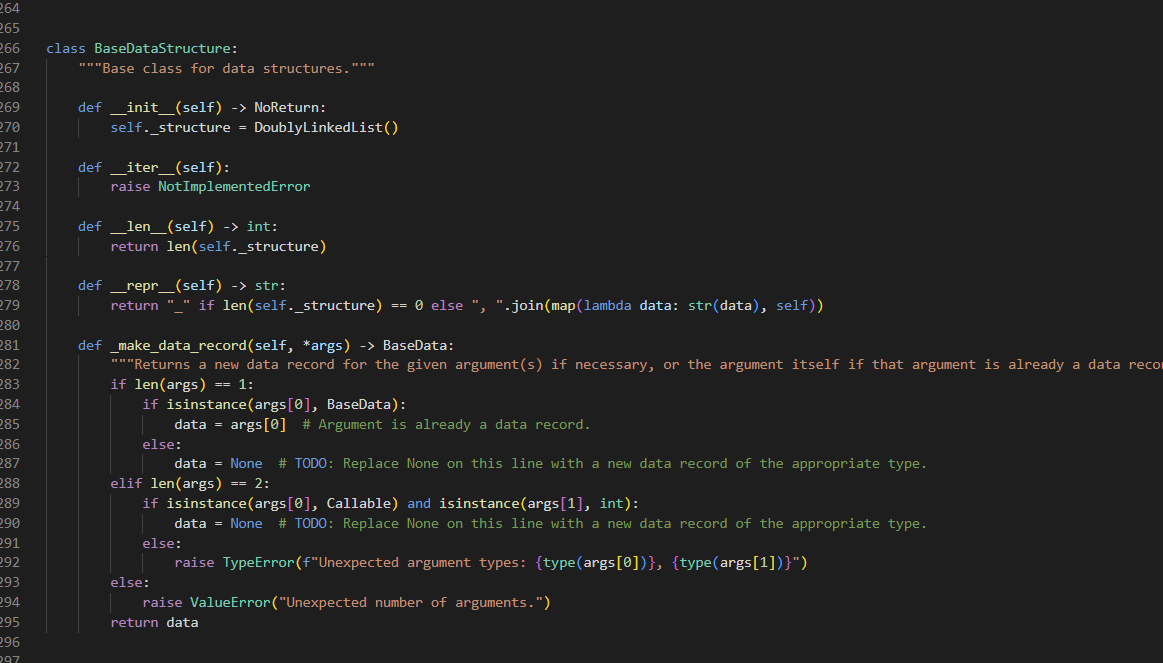This screenshot has width=1163, height=663.
Task: Click the 'and' keyword
Action: click(x=419, y=504)
